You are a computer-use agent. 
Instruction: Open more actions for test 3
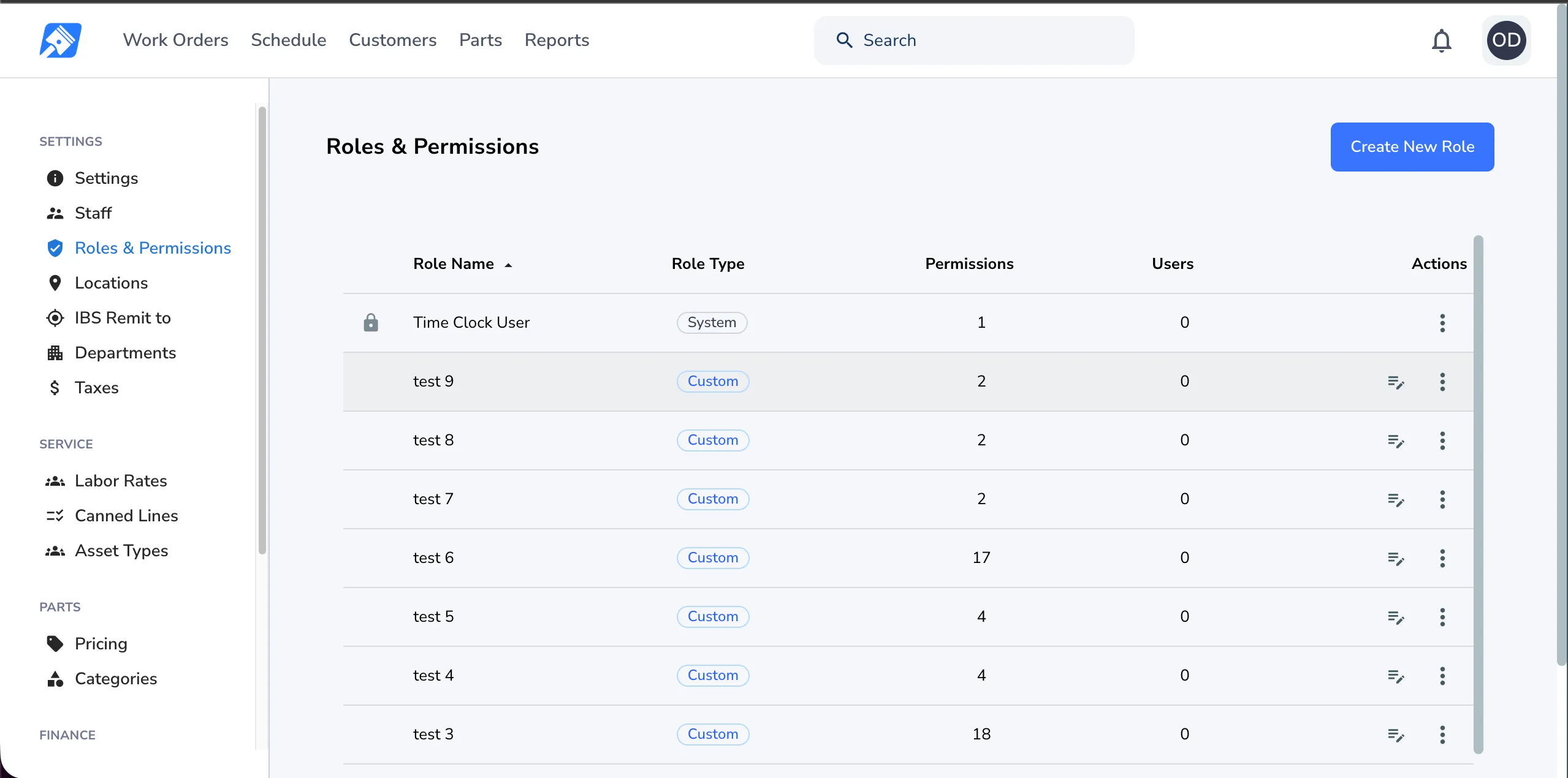[x=1442, y=735]
